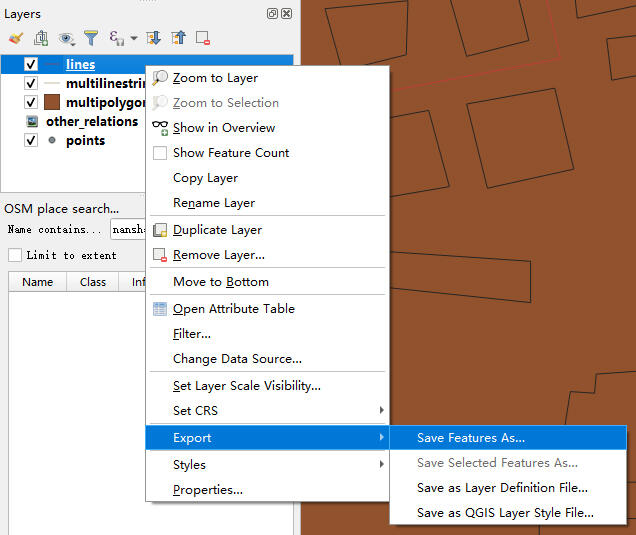This screenshot has height=535, width=636.
Task: Tick the Show Feature Count checkbox
Action: point(160,153)
